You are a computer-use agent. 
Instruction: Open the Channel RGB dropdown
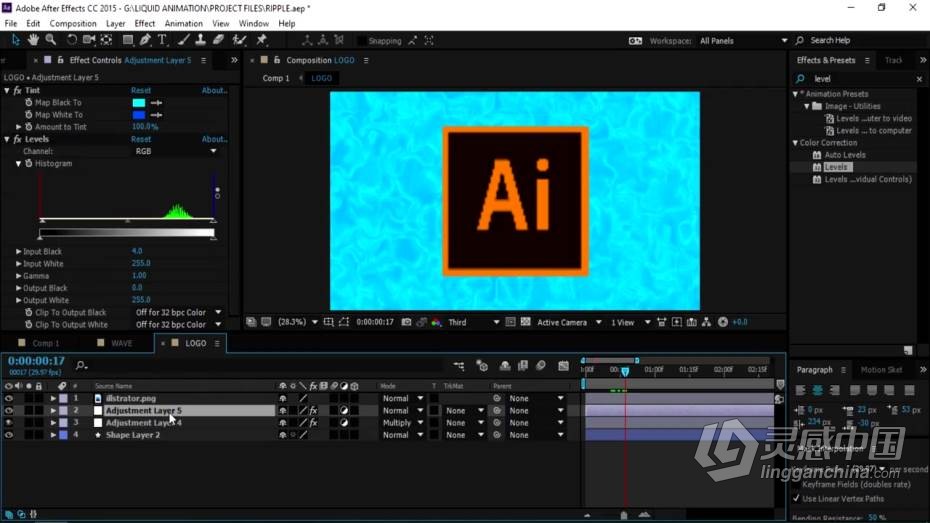pos(176,151)
